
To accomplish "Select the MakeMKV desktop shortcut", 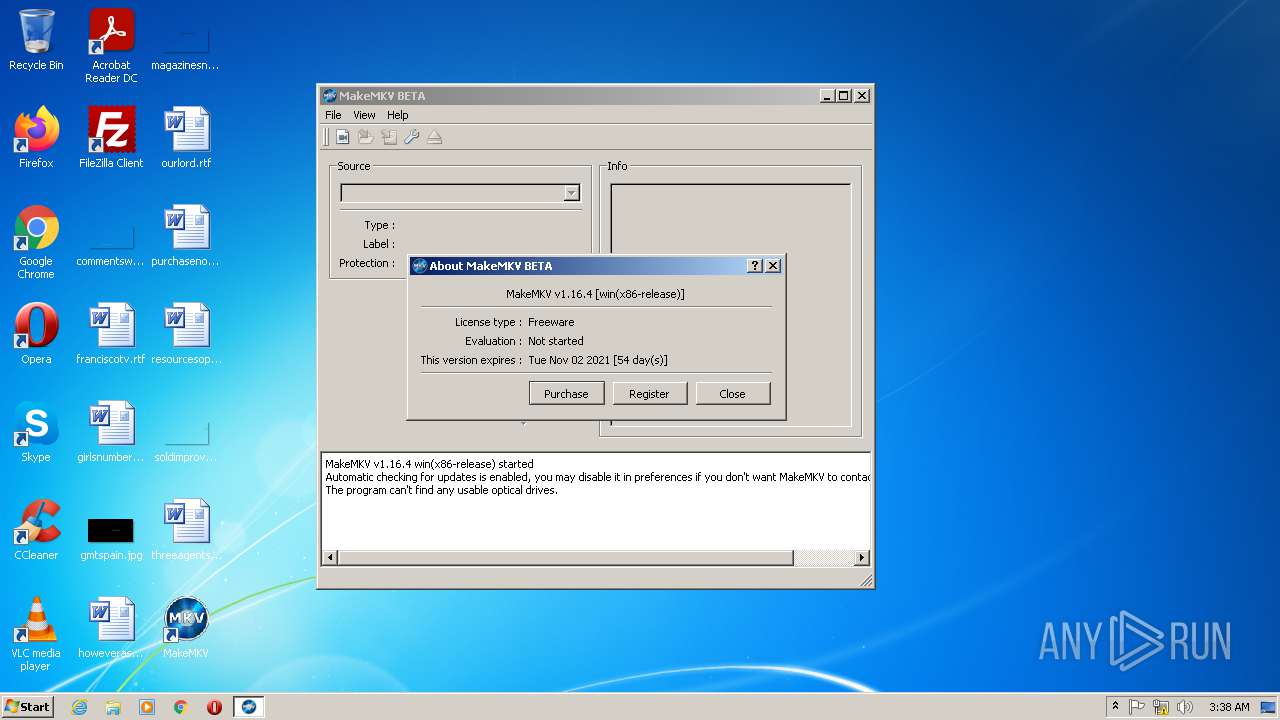I will [x=186, y=628].
